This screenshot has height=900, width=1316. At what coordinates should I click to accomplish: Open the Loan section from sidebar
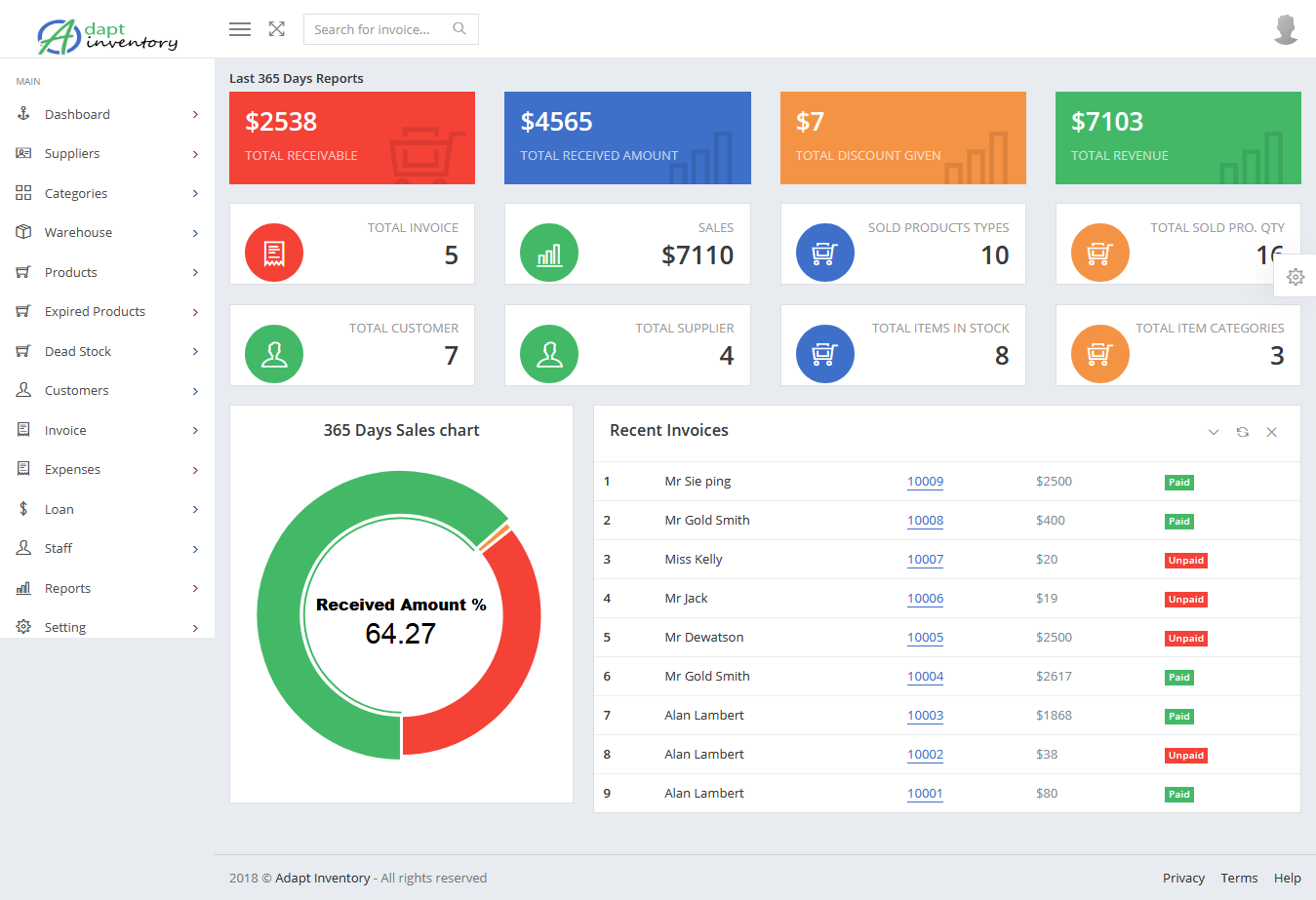tap(59, 509)
